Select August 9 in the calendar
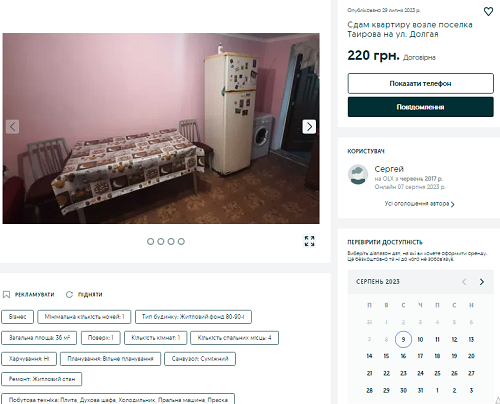Image resolution: width=500 pixels, height=404 pixels. (x=403, y=339)
